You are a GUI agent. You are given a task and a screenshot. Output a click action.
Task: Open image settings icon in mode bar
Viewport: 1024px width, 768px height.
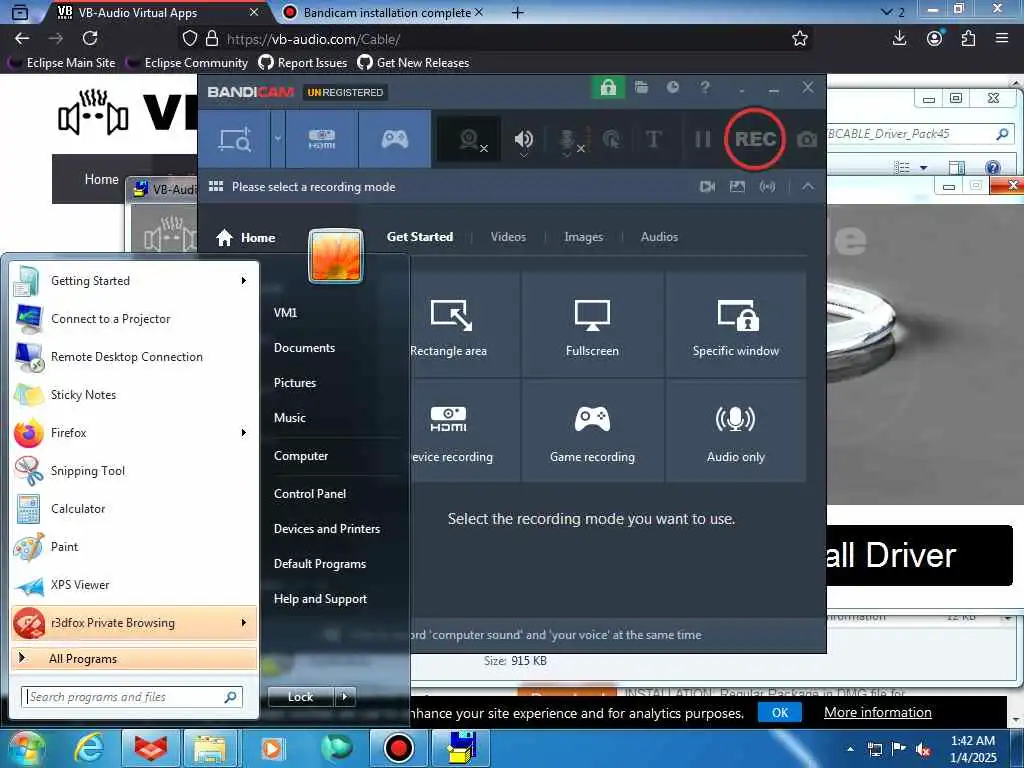(737, 187)
